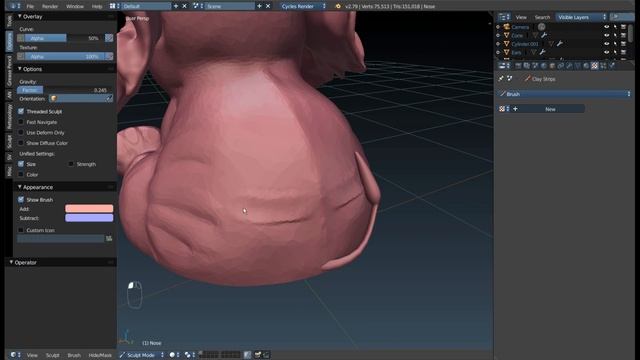Open the Visible Layers display dropdown
Image resolution: width=640 pixels, height=360 pixels.
click(581, 17)
